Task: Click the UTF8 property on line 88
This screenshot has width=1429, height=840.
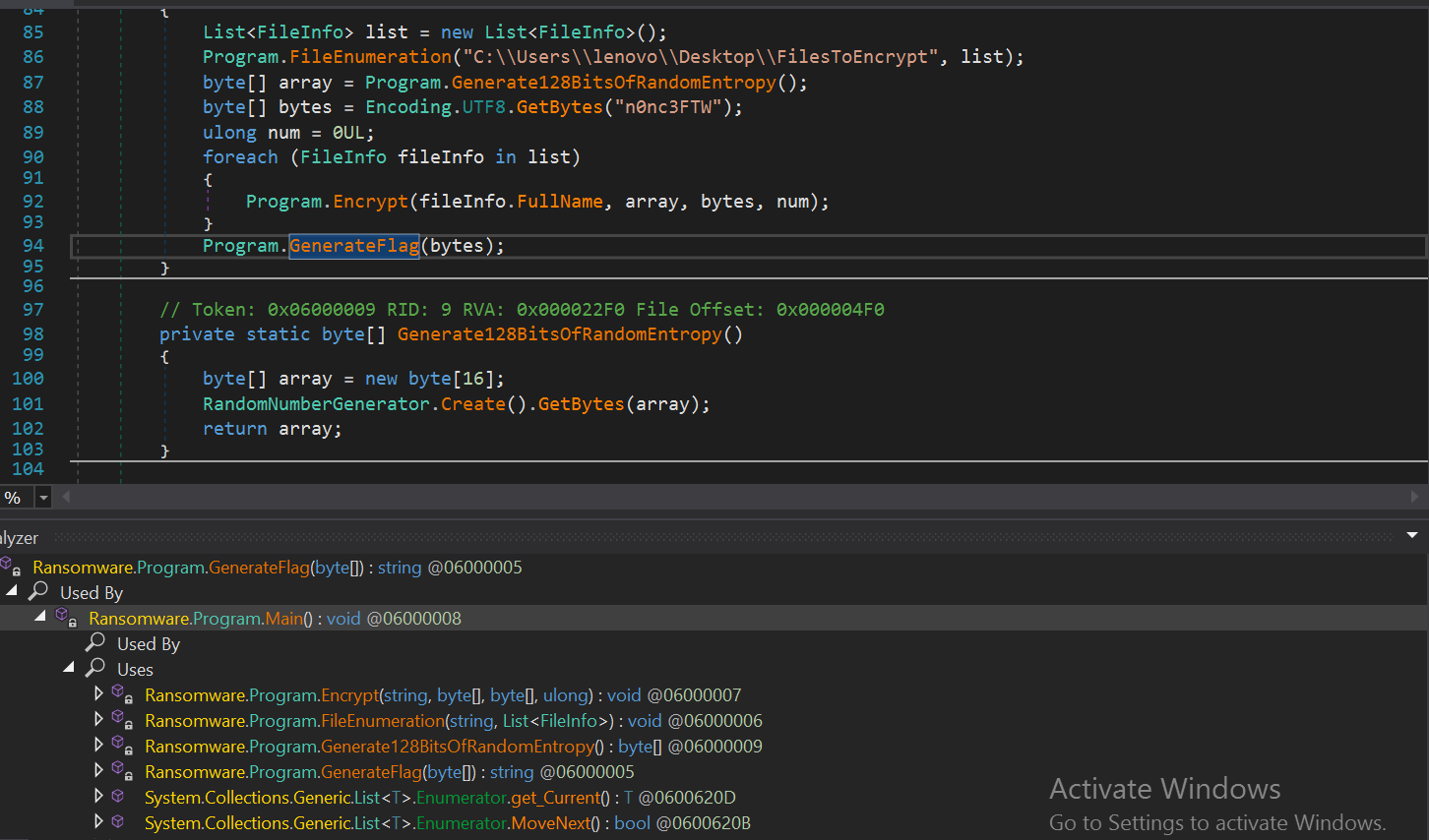Action: click(484, 107)
